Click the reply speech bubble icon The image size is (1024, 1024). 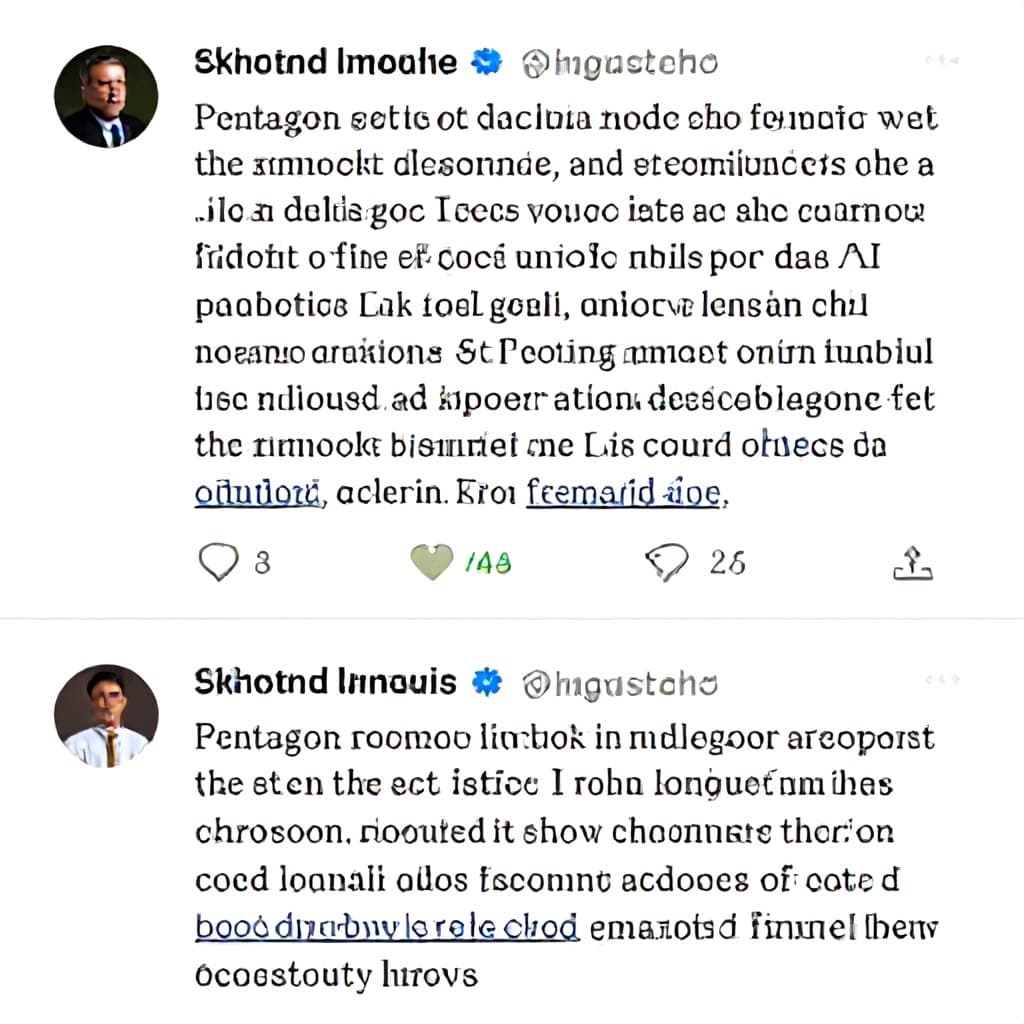[218, 562]
